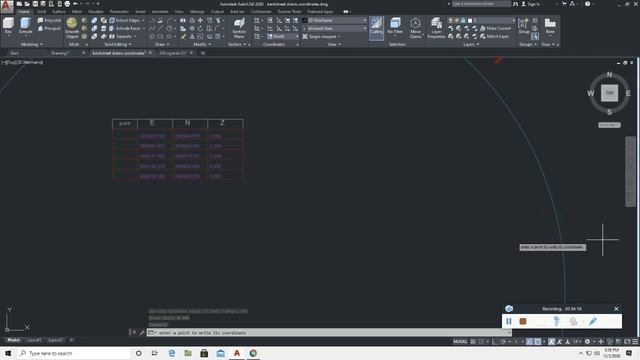Choose the Presspull tool
640x360 pixels.
tap(49, 29)
